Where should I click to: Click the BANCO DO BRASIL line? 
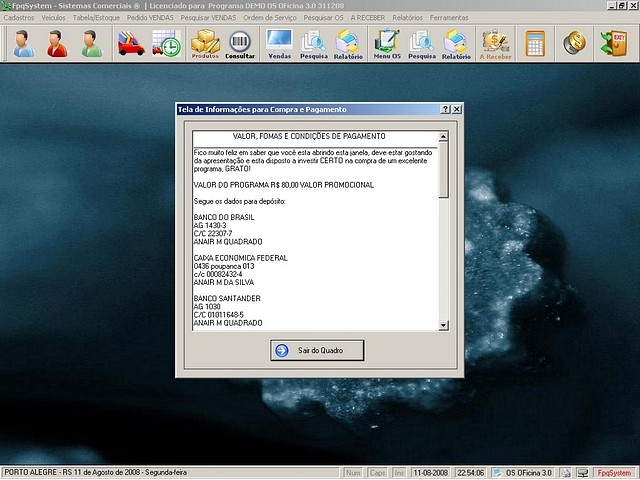coord(224,217)
